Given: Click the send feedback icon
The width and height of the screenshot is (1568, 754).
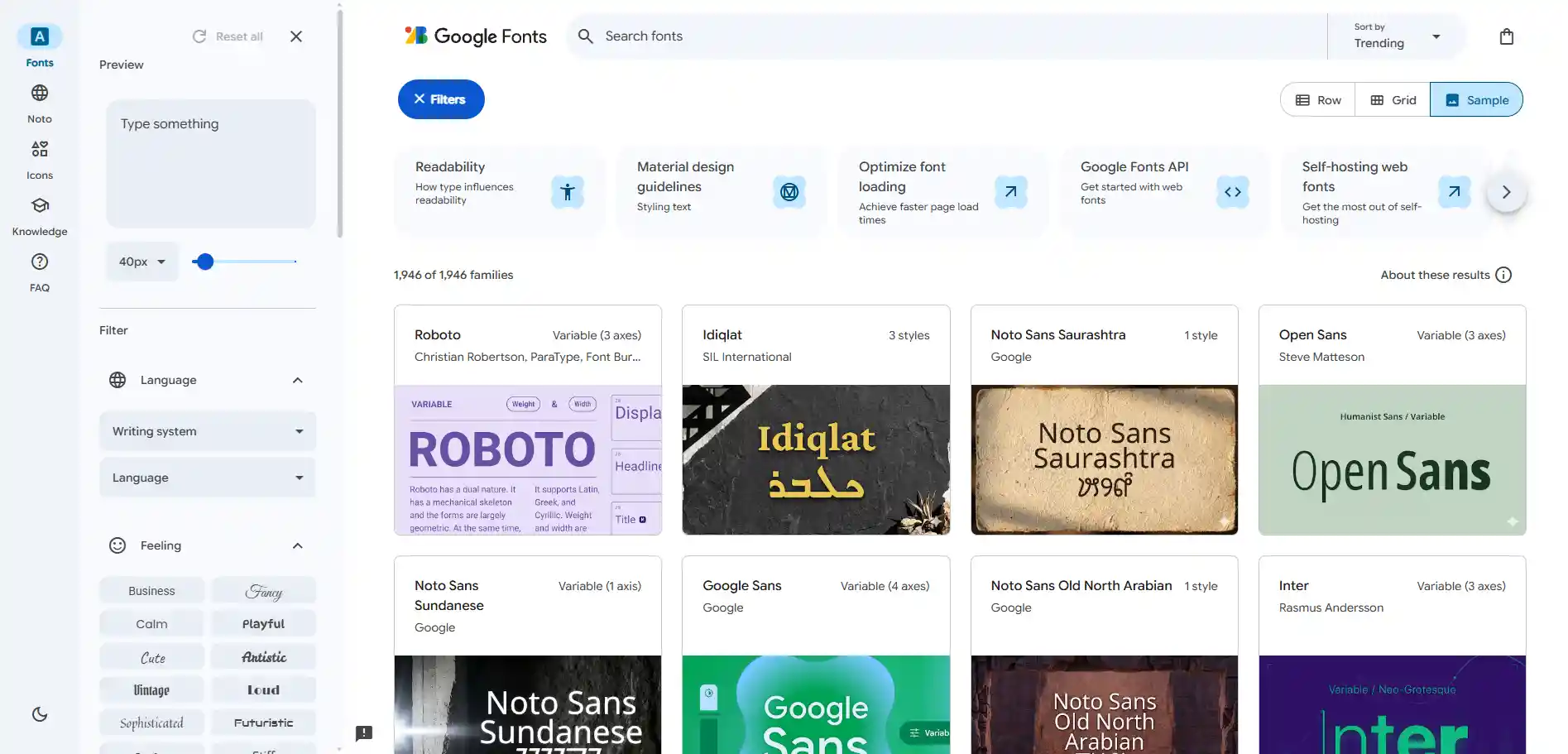Looking at the screenshot, I should pyautogui.click(x=364, y=733).
